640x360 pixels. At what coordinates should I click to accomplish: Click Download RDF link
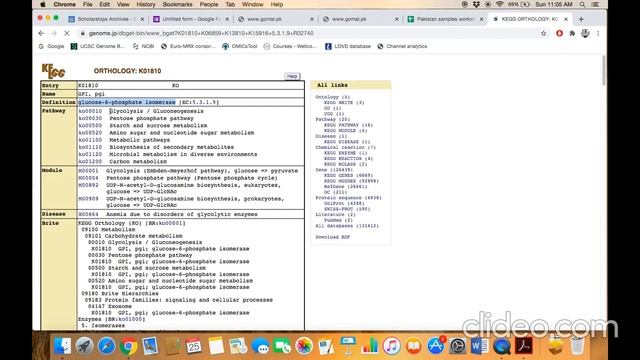click(333, 237)
